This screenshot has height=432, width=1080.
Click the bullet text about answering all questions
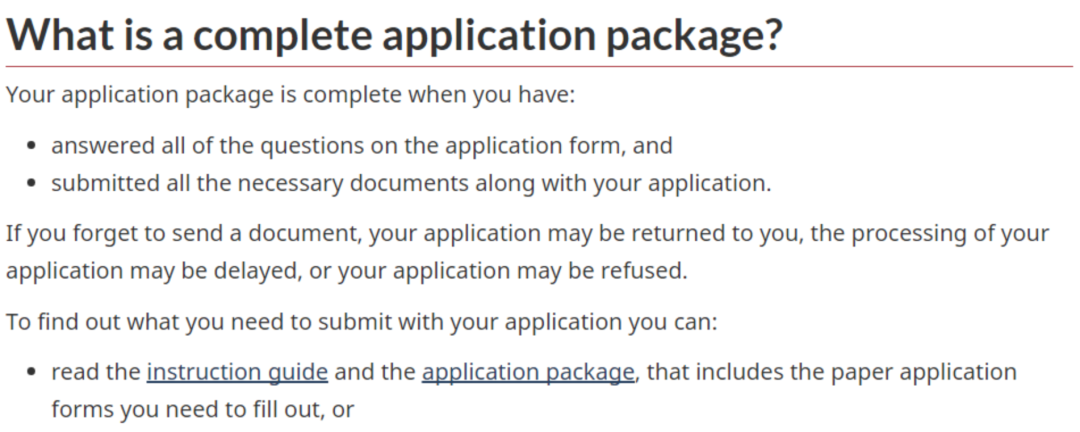coord(362,146)
